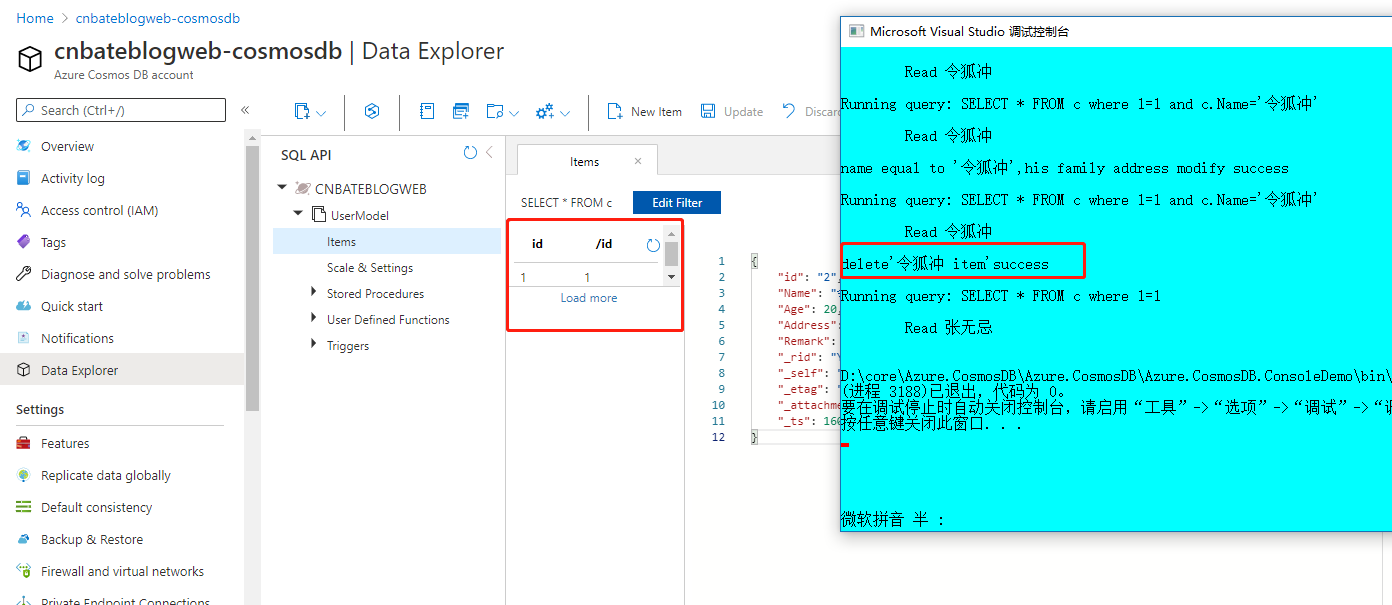Image resolution: width=1392 pixels, height=605 pixels.
Task: Click the SELECT * FROM c query text
Action: click(566, 203)
